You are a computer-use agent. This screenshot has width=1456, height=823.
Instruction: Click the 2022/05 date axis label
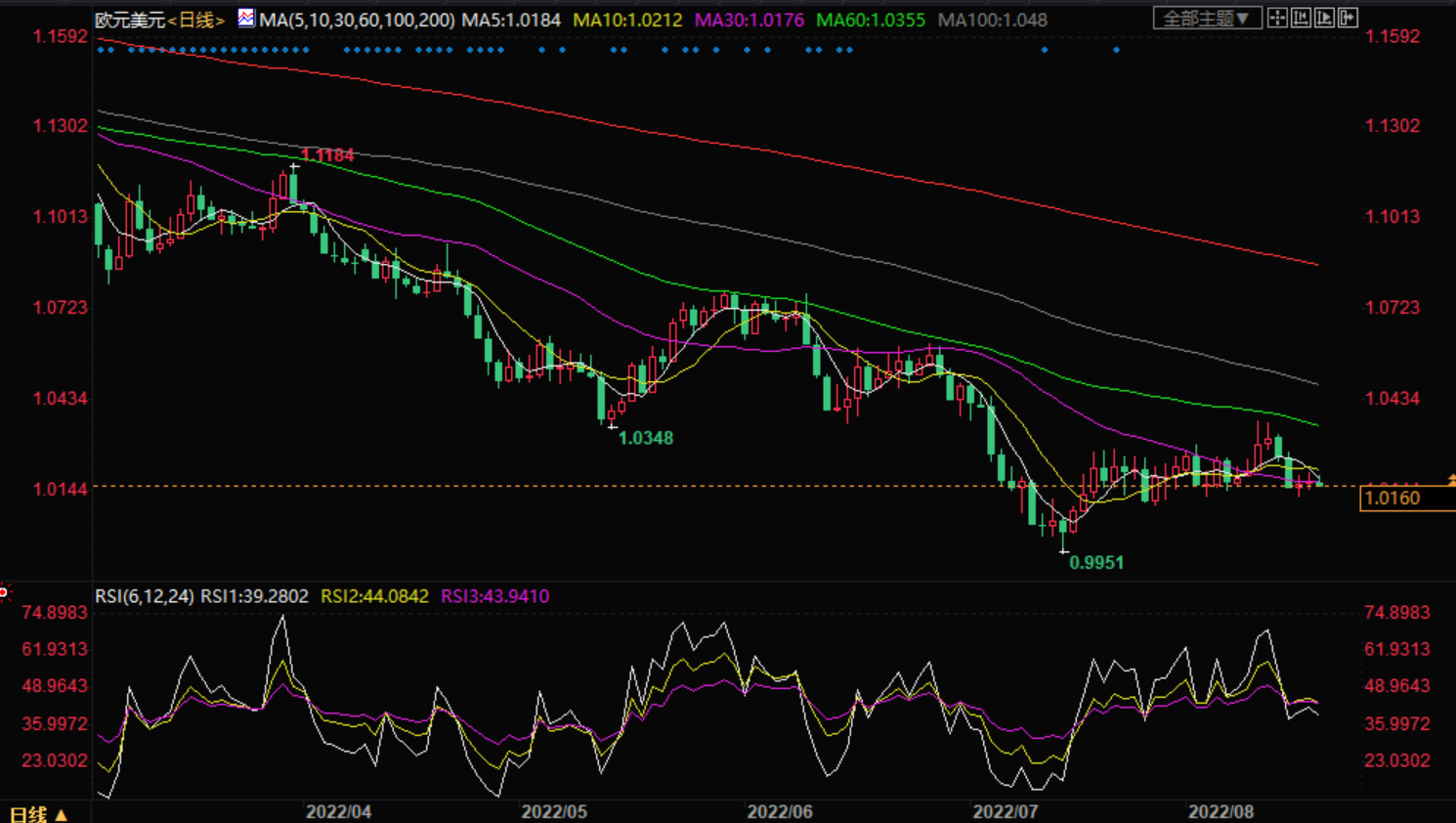(554, 812)
